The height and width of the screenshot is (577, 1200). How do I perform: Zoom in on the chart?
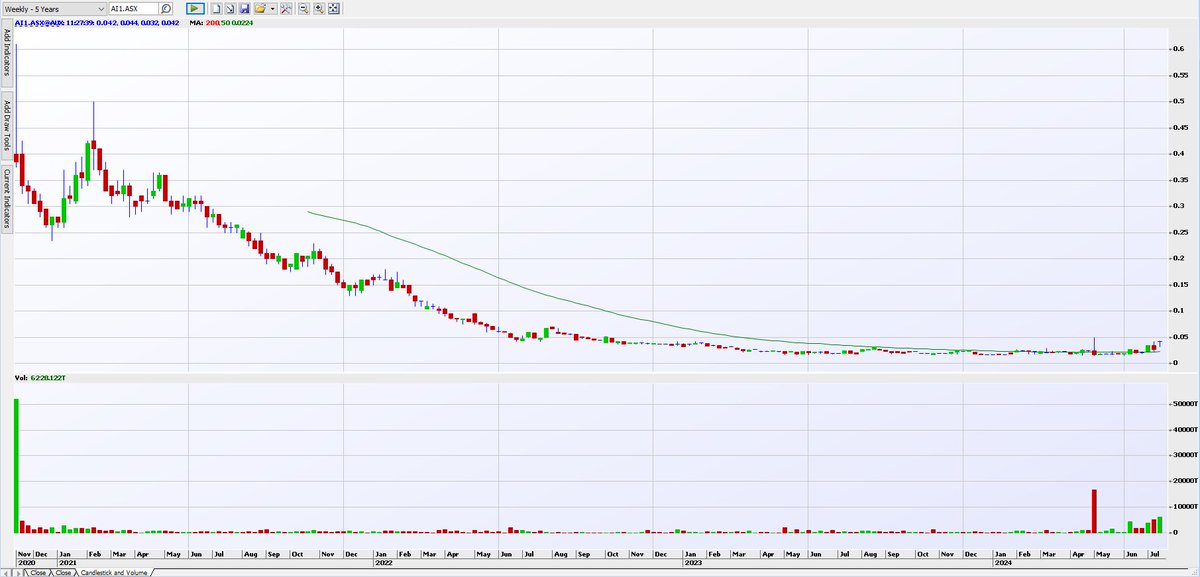[317, 8]
